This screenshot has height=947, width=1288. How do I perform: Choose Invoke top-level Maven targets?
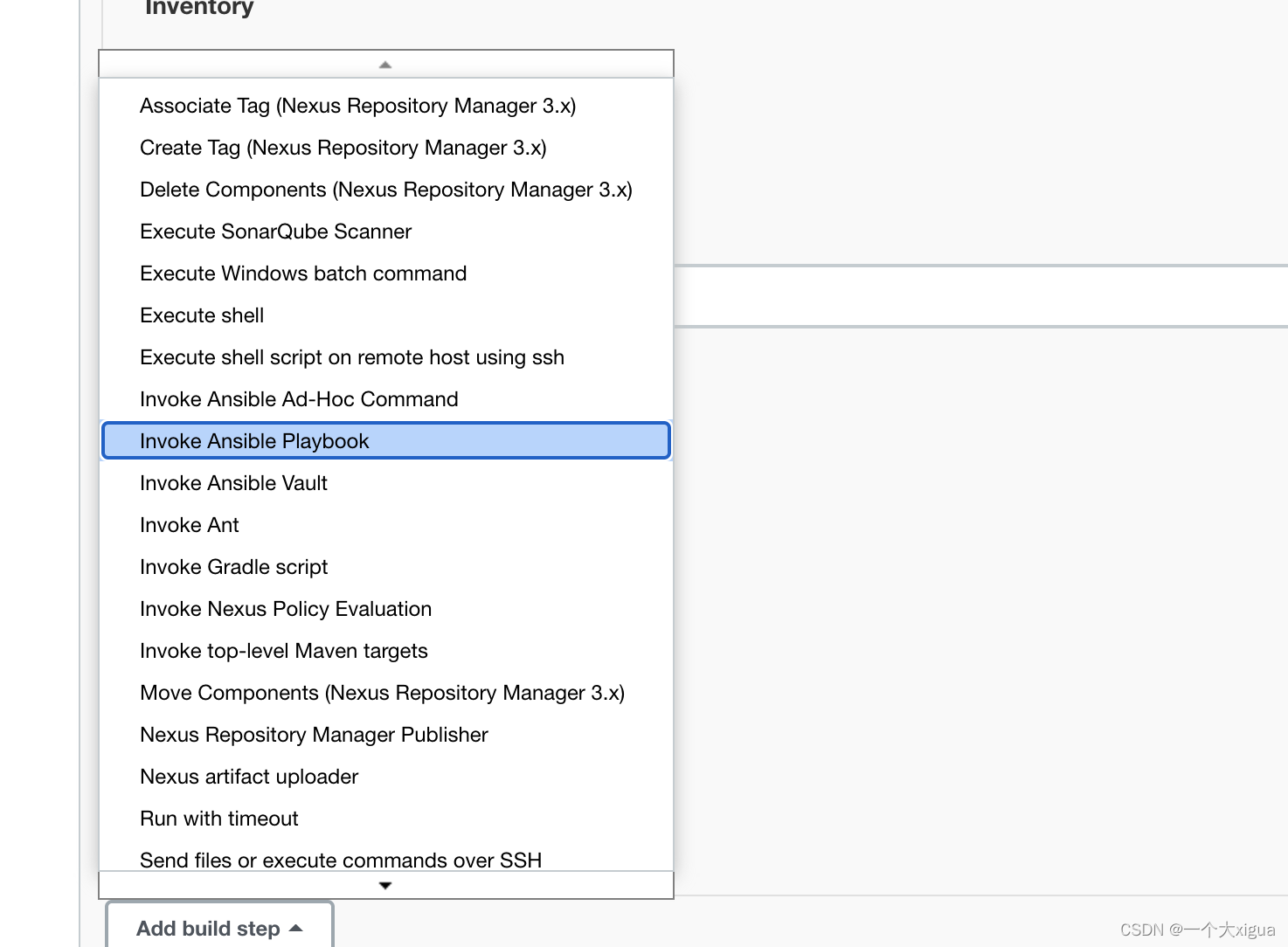(283, 650)
